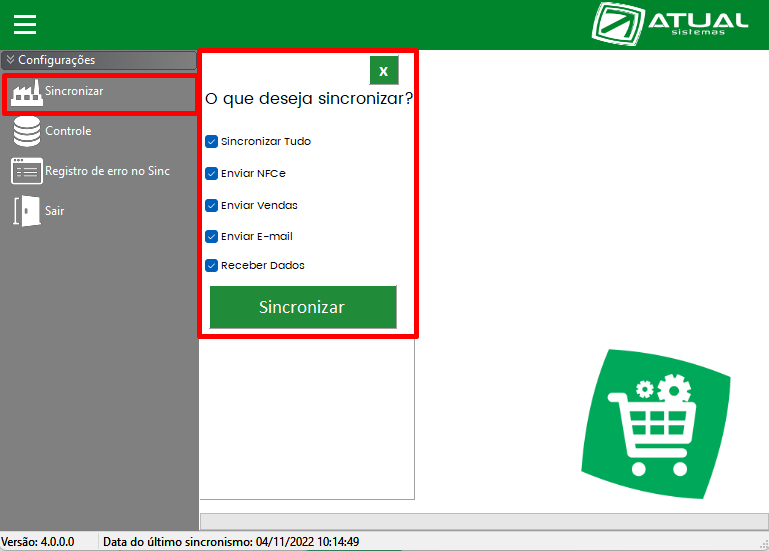769x551 pixels.
Task: Select the Sincronizar menu item
Action: pyautogui.click(x=100, y=94)
